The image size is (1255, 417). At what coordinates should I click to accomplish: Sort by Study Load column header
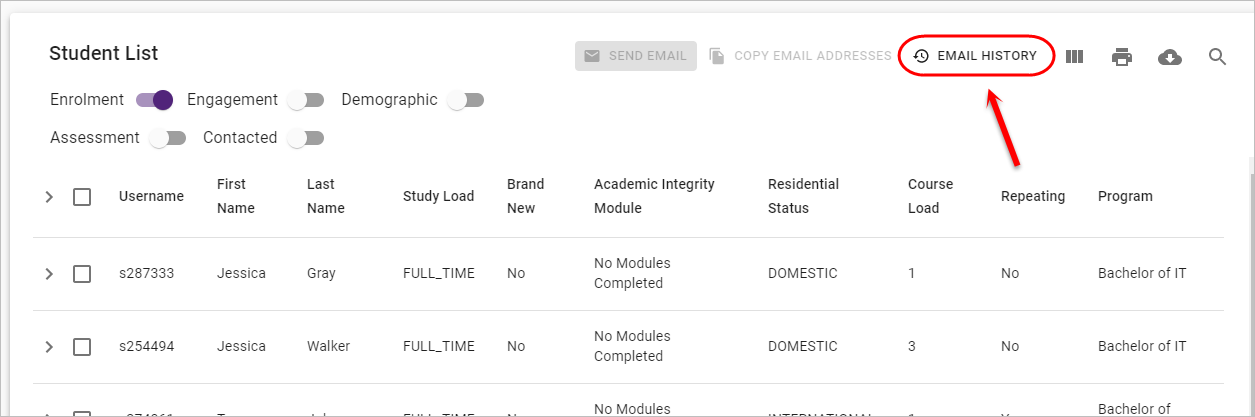click(438, 196)
